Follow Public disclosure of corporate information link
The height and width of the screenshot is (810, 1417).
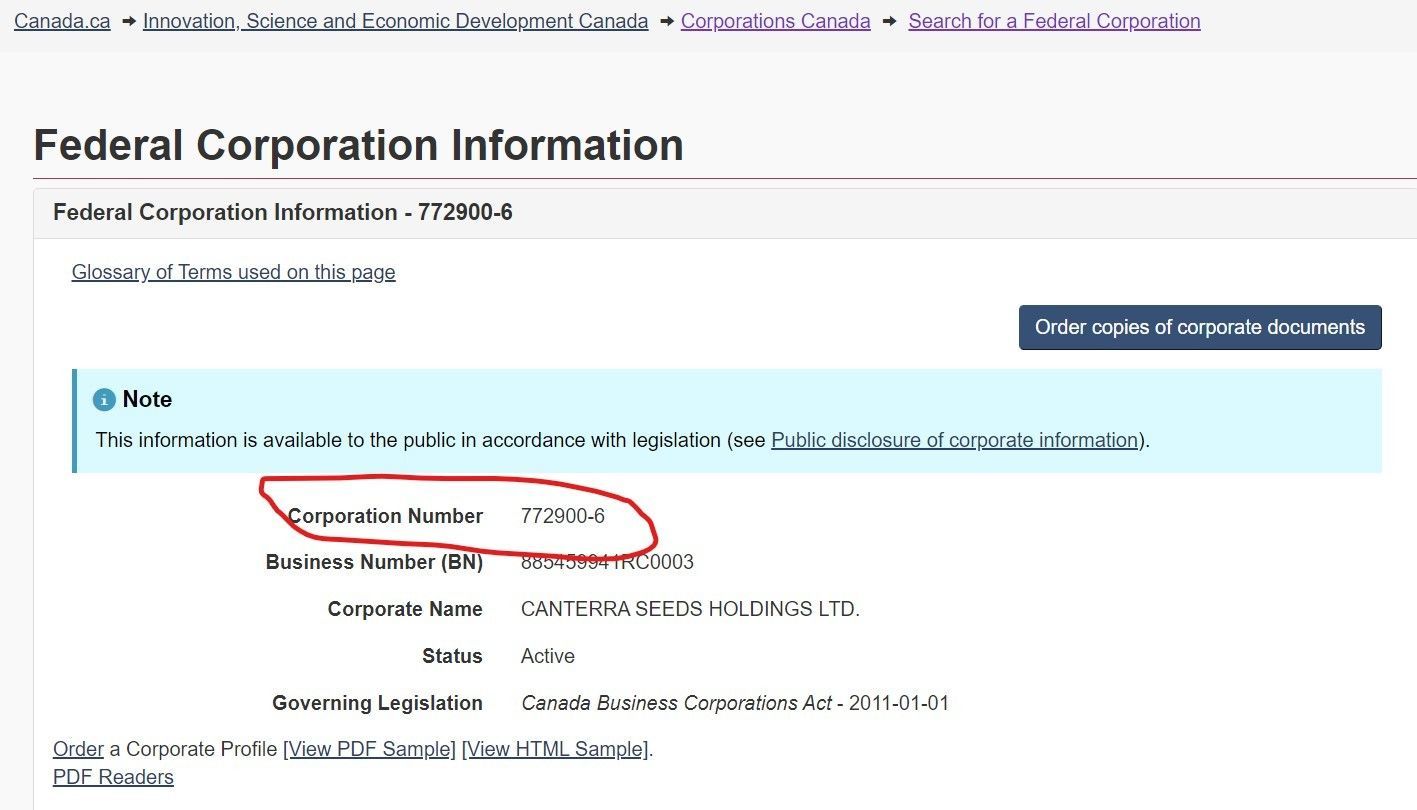coord(954,440)
